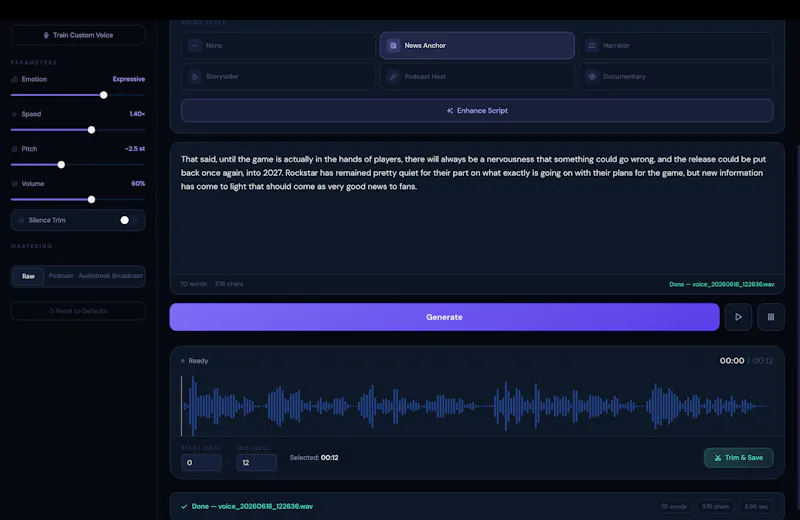Click the Silence Trim waveform icon
The width and height of the screenshot is (800, 520).
[x=21, y=220]
